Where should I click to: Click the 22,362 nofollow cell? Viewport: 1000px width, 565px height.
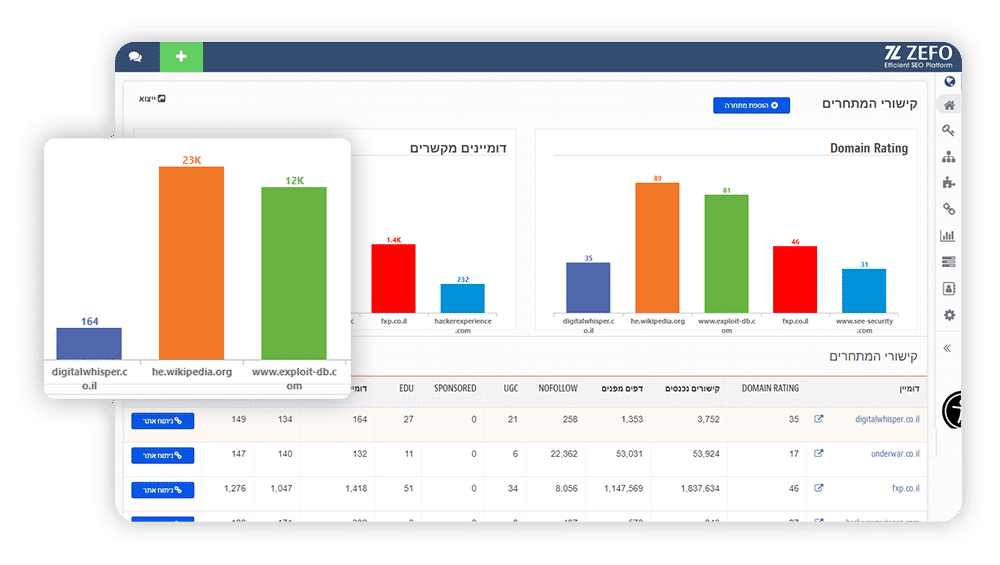point(564,453)
